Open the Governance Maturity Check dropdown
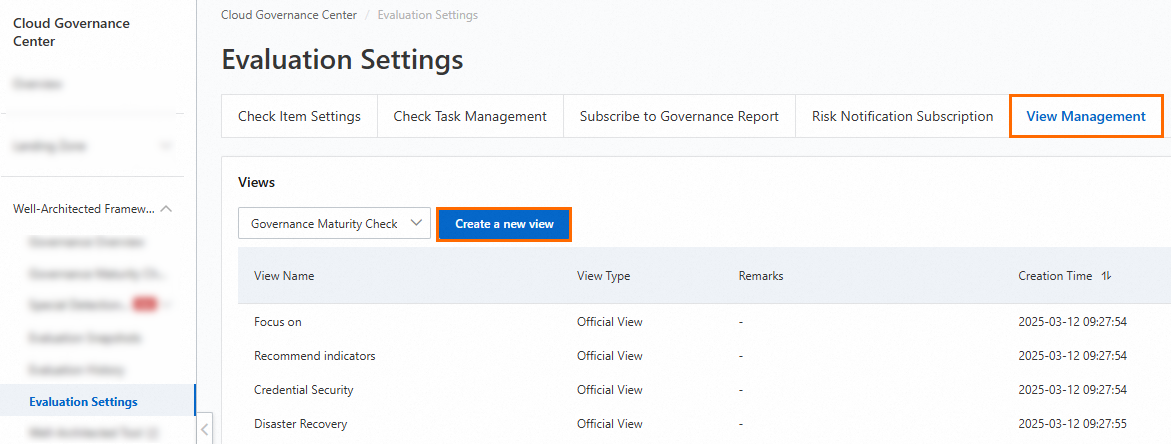Screen dimensions: 1171x444 [334, 224]
